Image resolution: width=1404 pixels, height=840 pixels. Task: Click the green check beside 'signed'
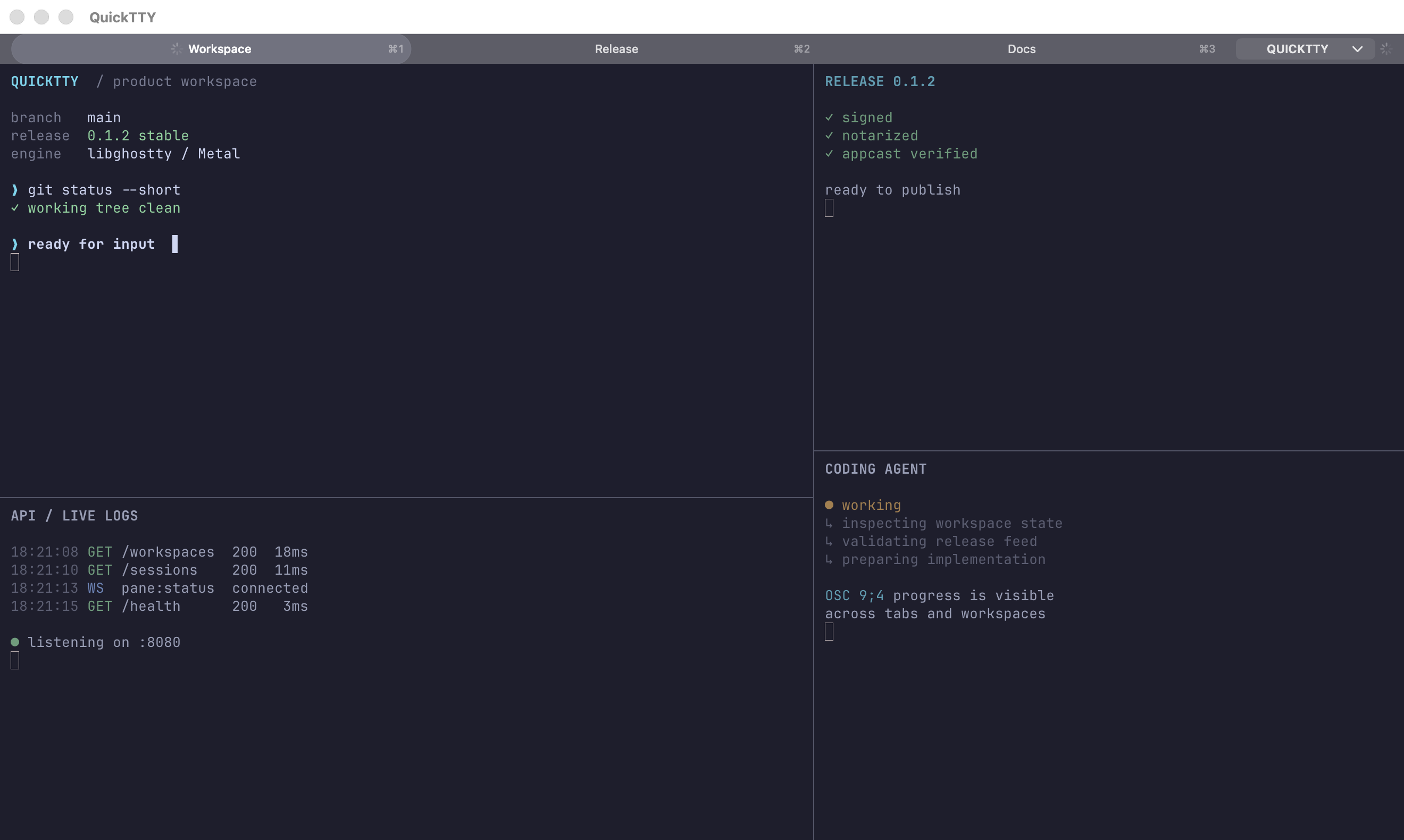pyautogui.click(x=829, y=117)
